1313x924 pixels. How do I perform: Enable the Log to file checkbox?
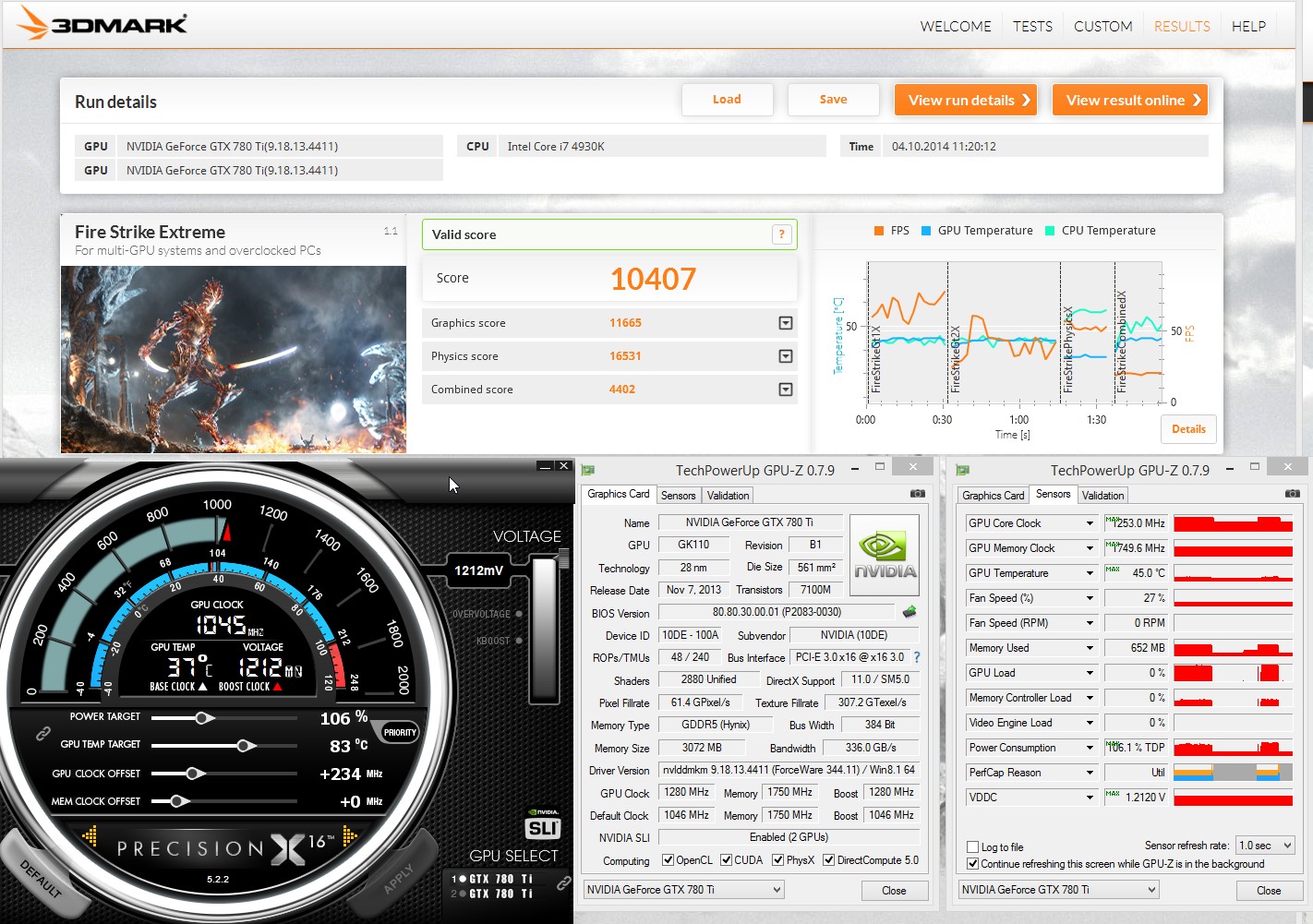[x=972, y=847]
